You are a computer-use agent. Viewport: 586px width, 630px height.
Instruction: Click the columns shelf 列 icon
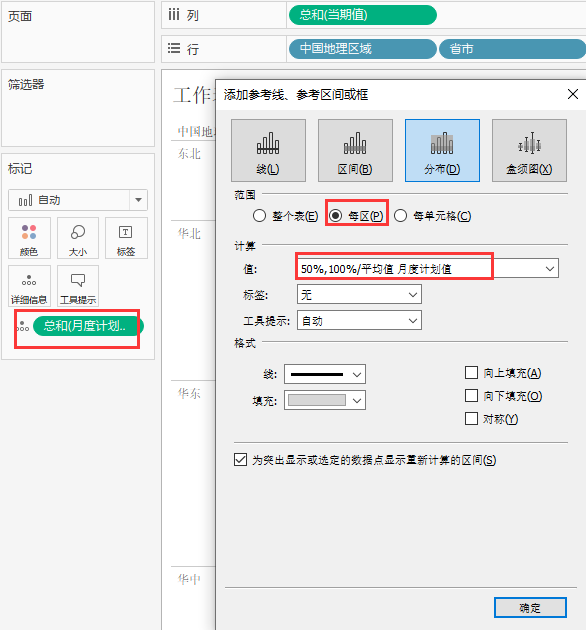174,15
